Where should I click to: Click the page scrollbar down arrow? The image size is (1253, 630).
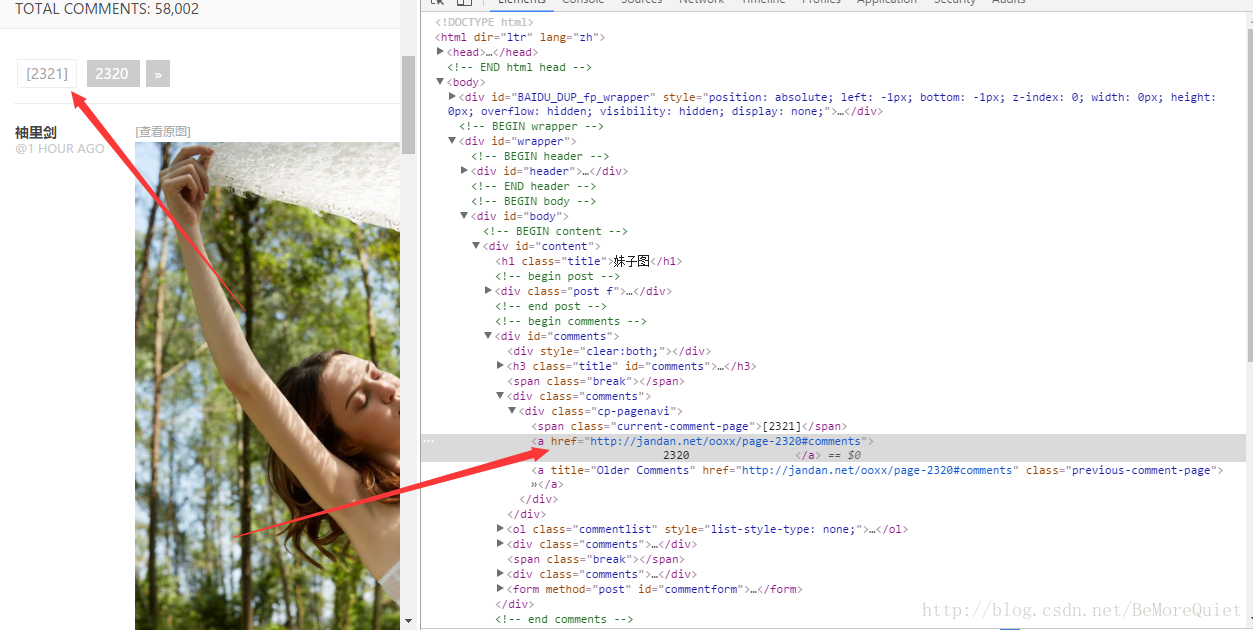408,621
